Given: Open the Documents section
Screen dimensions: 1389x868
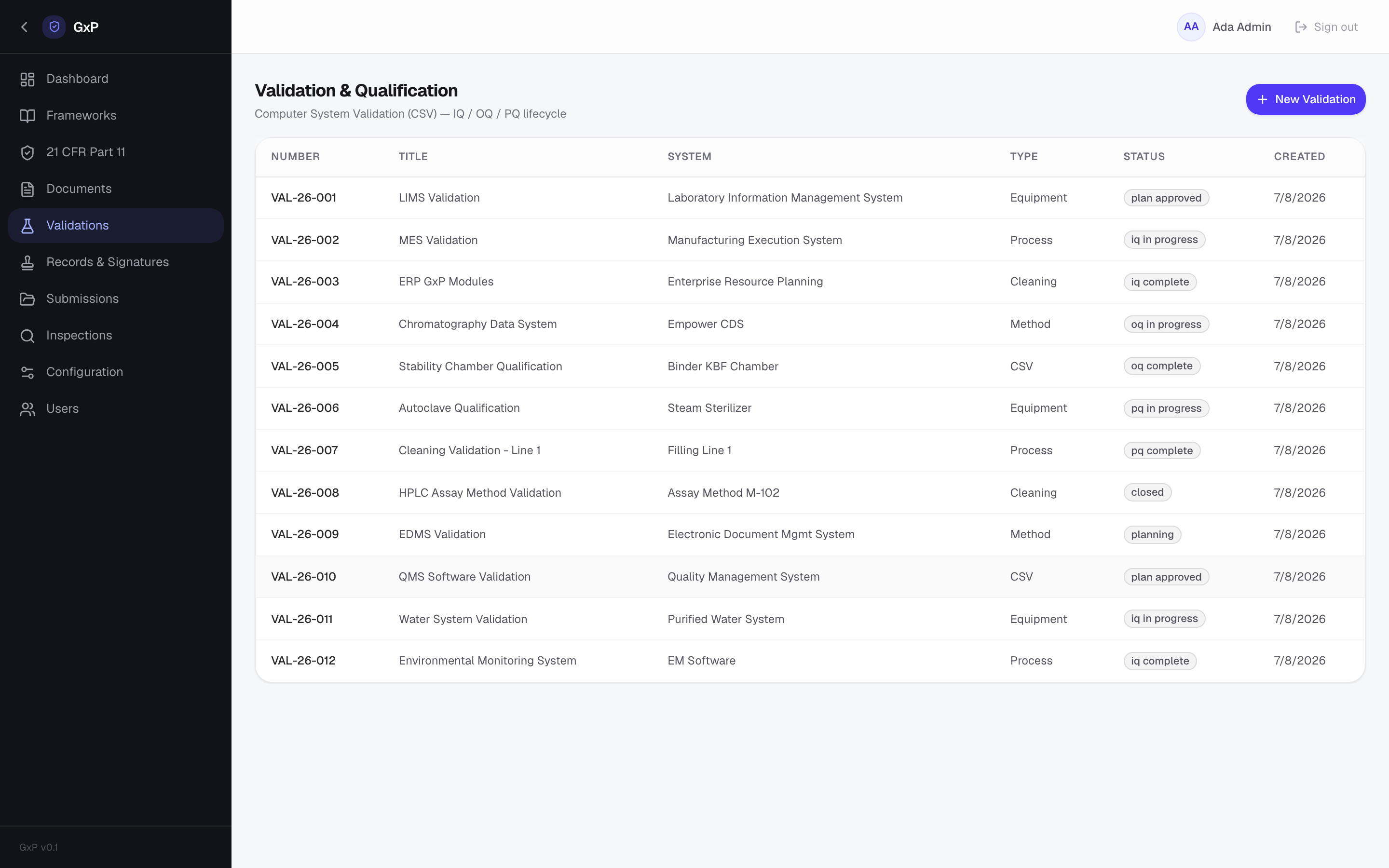Looking at the screenshot, I should tap(116, 190).
